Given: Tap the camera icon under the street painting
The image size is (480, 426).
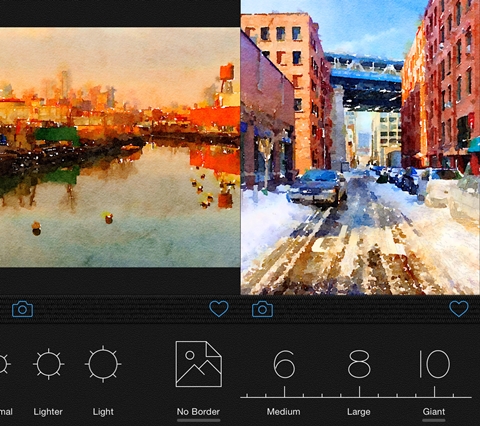Looking at the screenshot, I should 262,309.
